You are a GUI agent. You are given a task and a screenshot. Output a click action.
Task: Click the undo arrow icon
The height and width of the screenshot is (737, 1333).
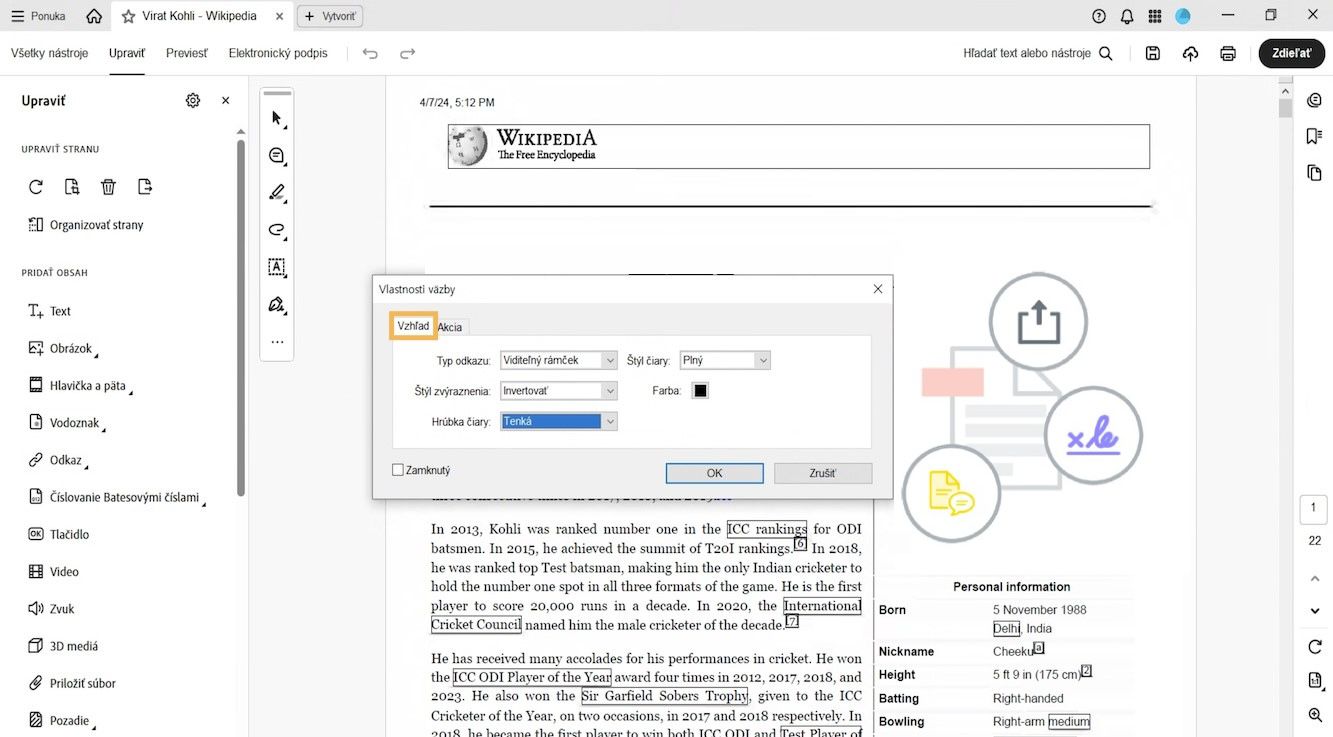point(370,54)
